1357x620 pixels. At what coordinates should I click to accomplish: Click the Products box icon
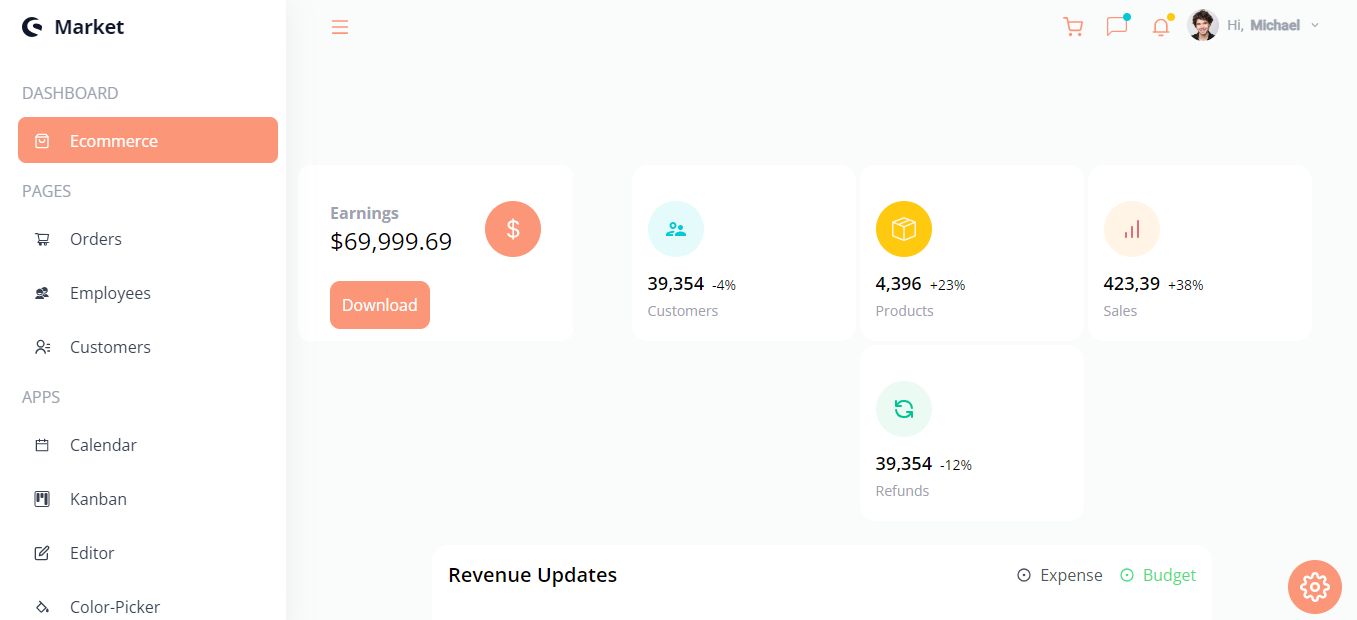[904, 229]
